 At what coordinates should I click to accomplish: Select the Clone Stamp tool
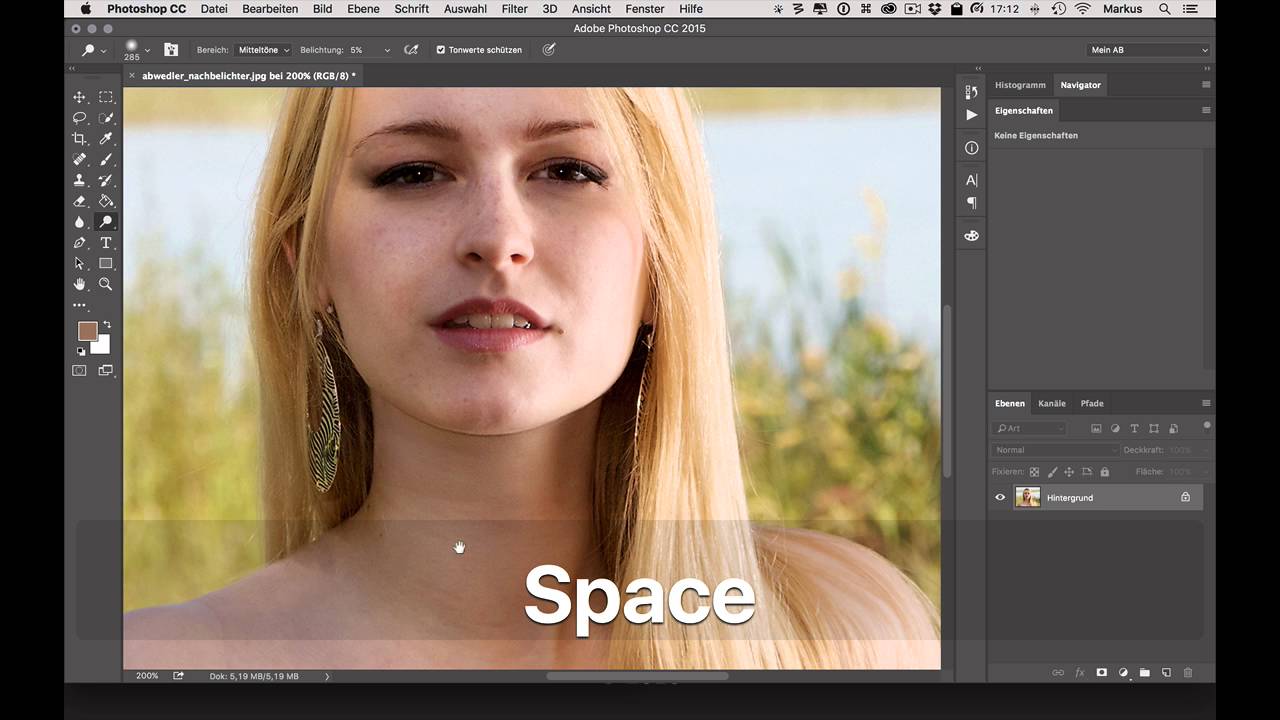point(79,181)
